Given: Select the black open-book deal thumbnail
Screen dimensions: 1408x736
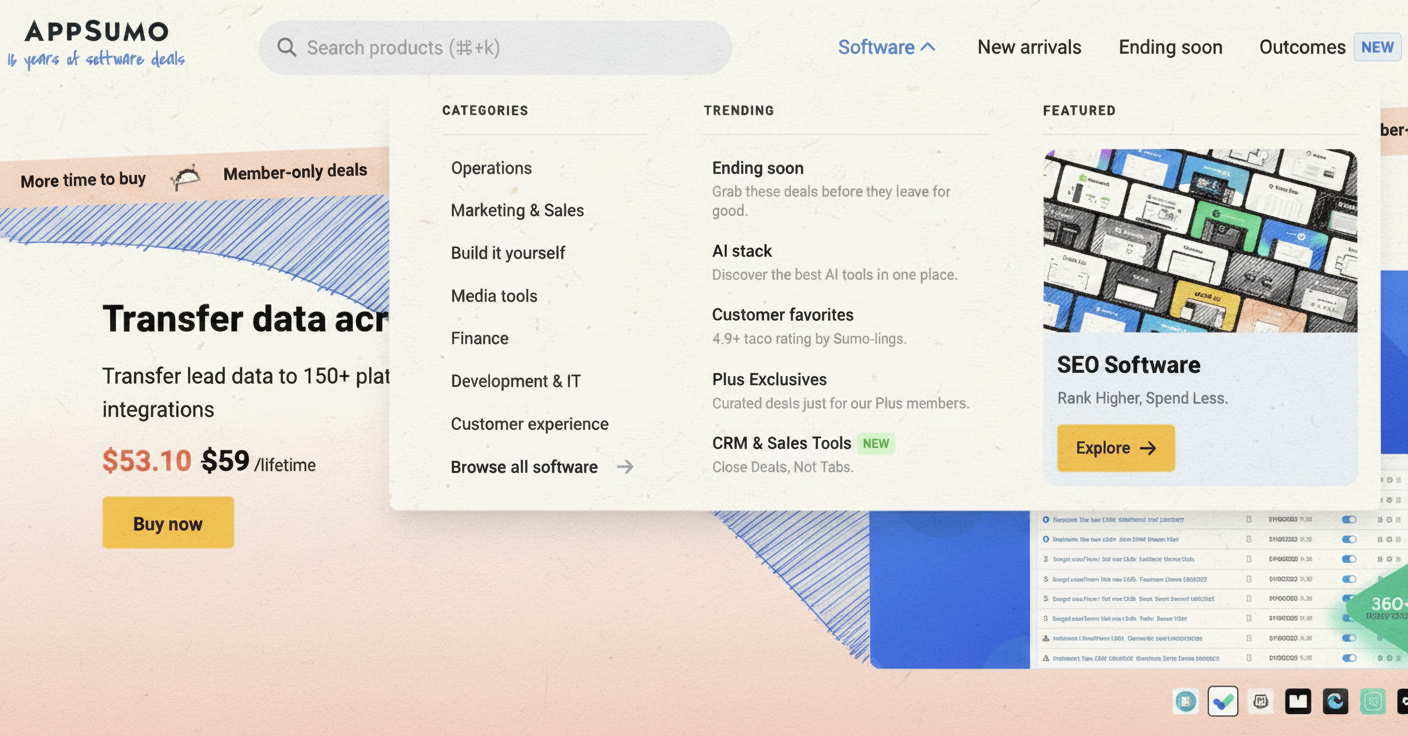Looking at the screenshot, I should pyautogui.click(x=1298, y=701).
